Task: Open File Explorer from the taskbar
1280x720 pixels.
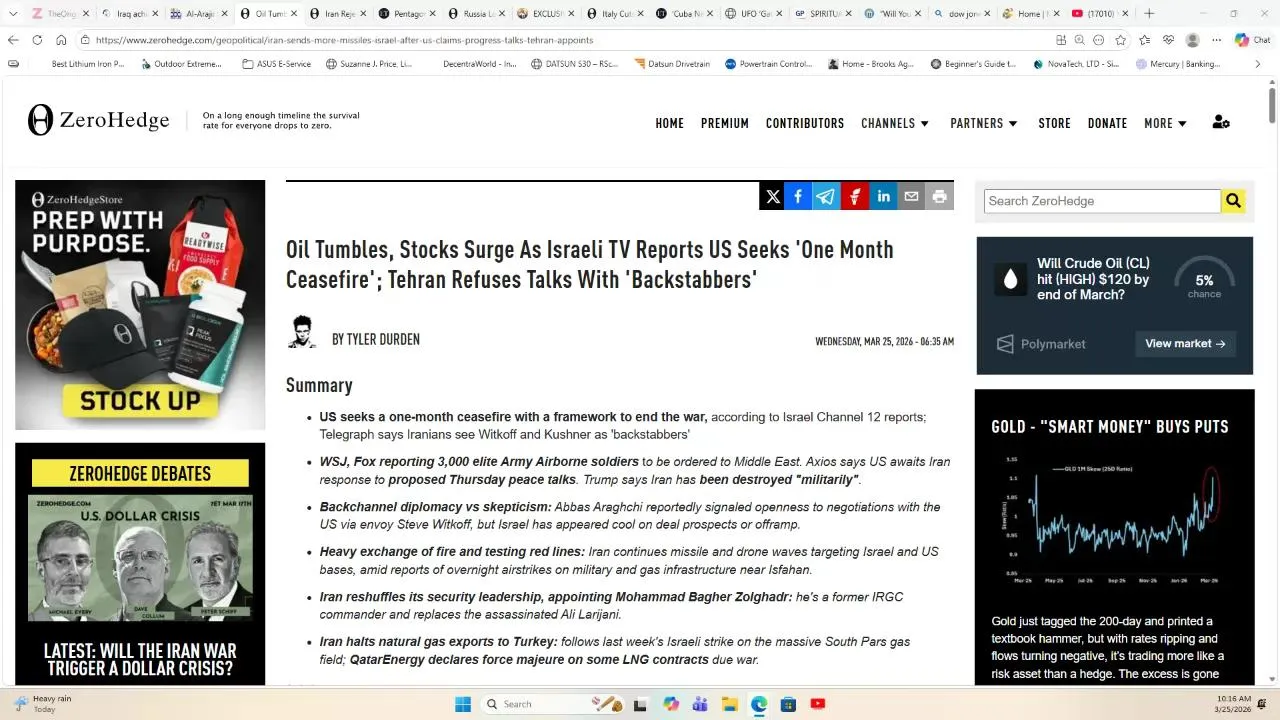Action: point(730,704)
